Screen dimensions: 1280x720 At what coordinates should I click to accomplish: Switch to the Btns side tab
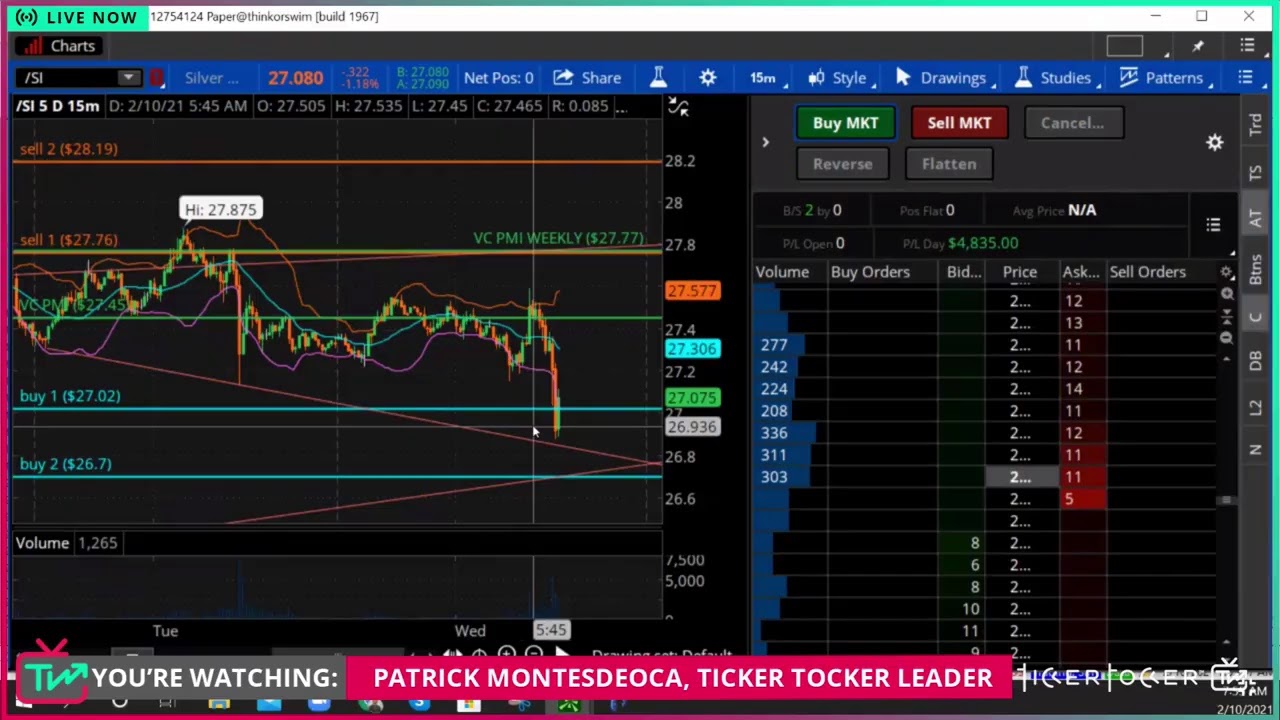coord(1255,269)
